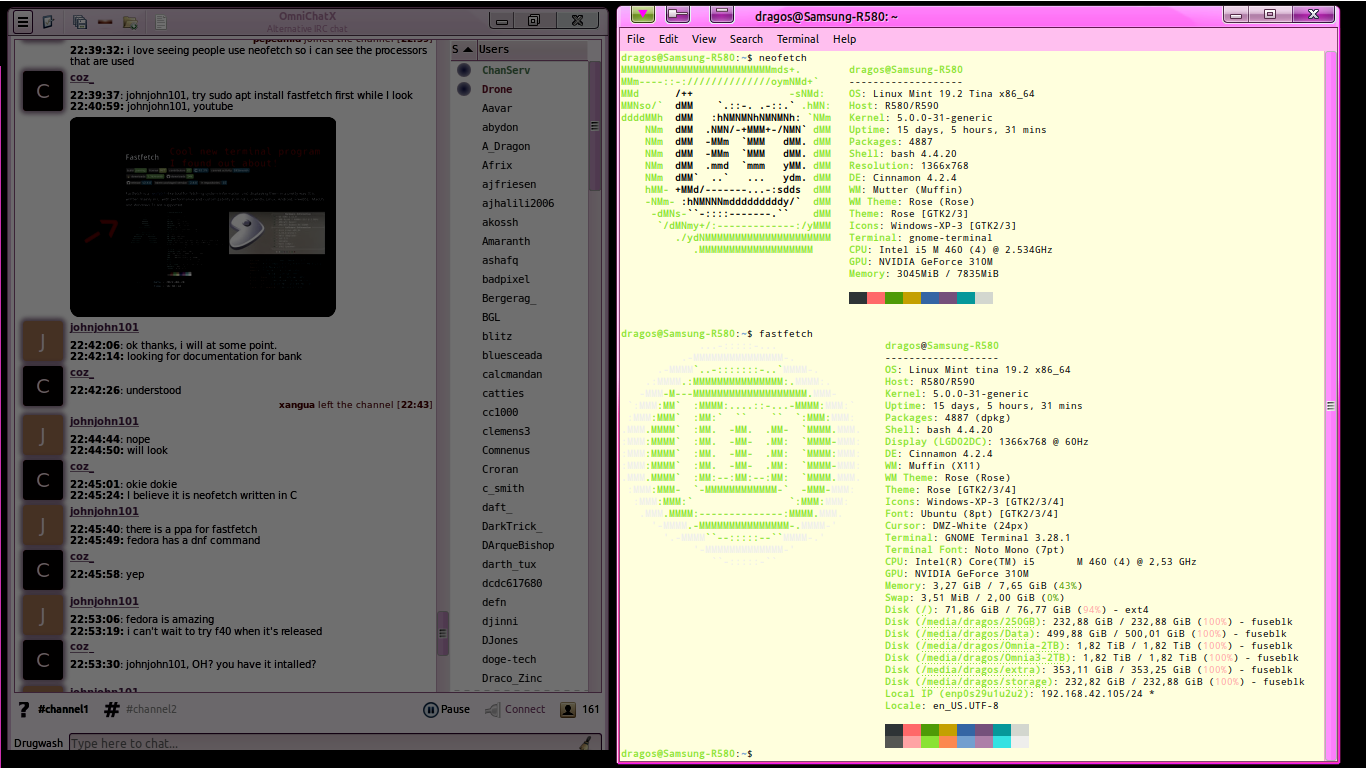
Task: Click ChanServ's status orb icon
Action: tap(463, 70)
